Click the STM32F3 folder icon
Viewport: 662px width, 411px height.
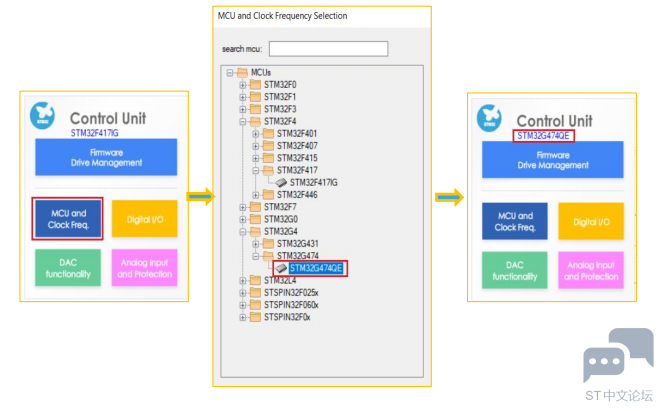point(255,109)
